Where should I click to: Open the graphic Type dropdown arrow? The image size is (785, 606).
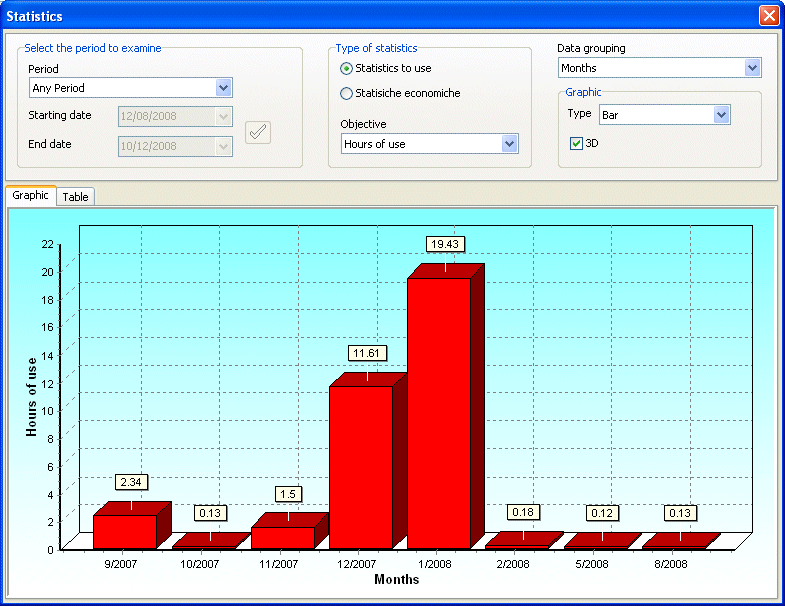click(x=721, y=115)
